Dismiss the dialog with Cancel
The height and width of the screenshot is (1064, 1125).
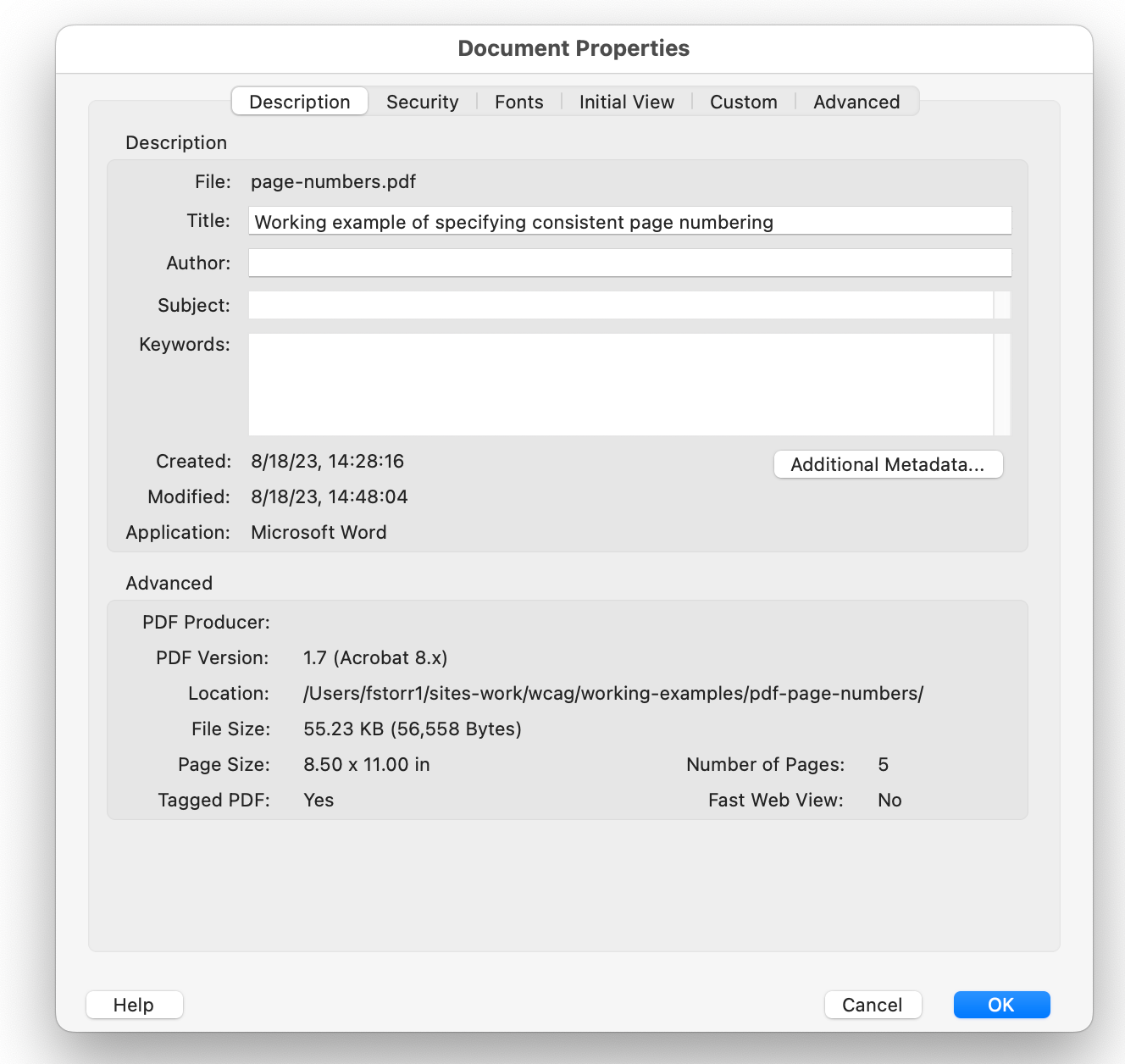(x=873, y=1005)
